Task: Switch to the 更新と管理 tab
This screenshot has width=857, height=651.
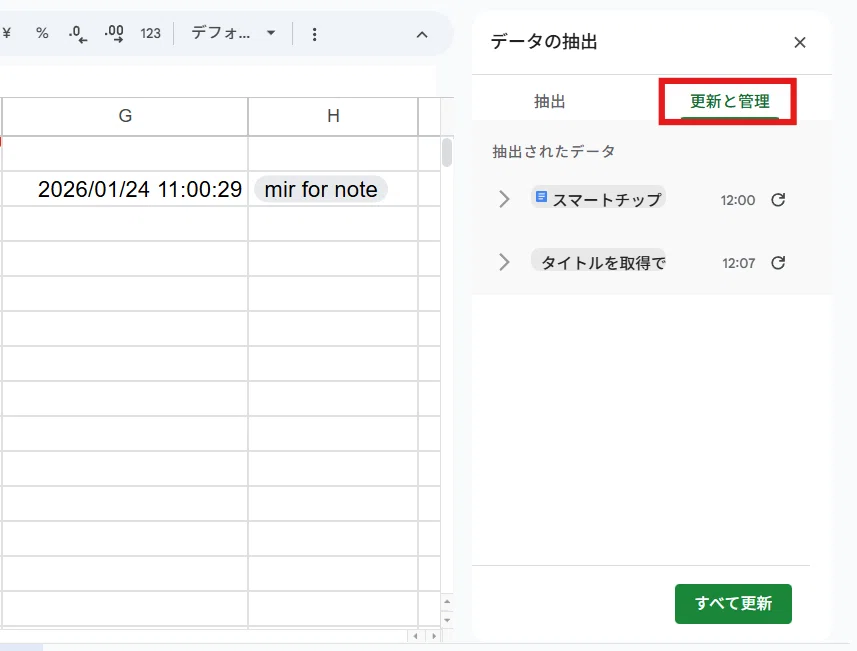Action: tap(730, 101)
